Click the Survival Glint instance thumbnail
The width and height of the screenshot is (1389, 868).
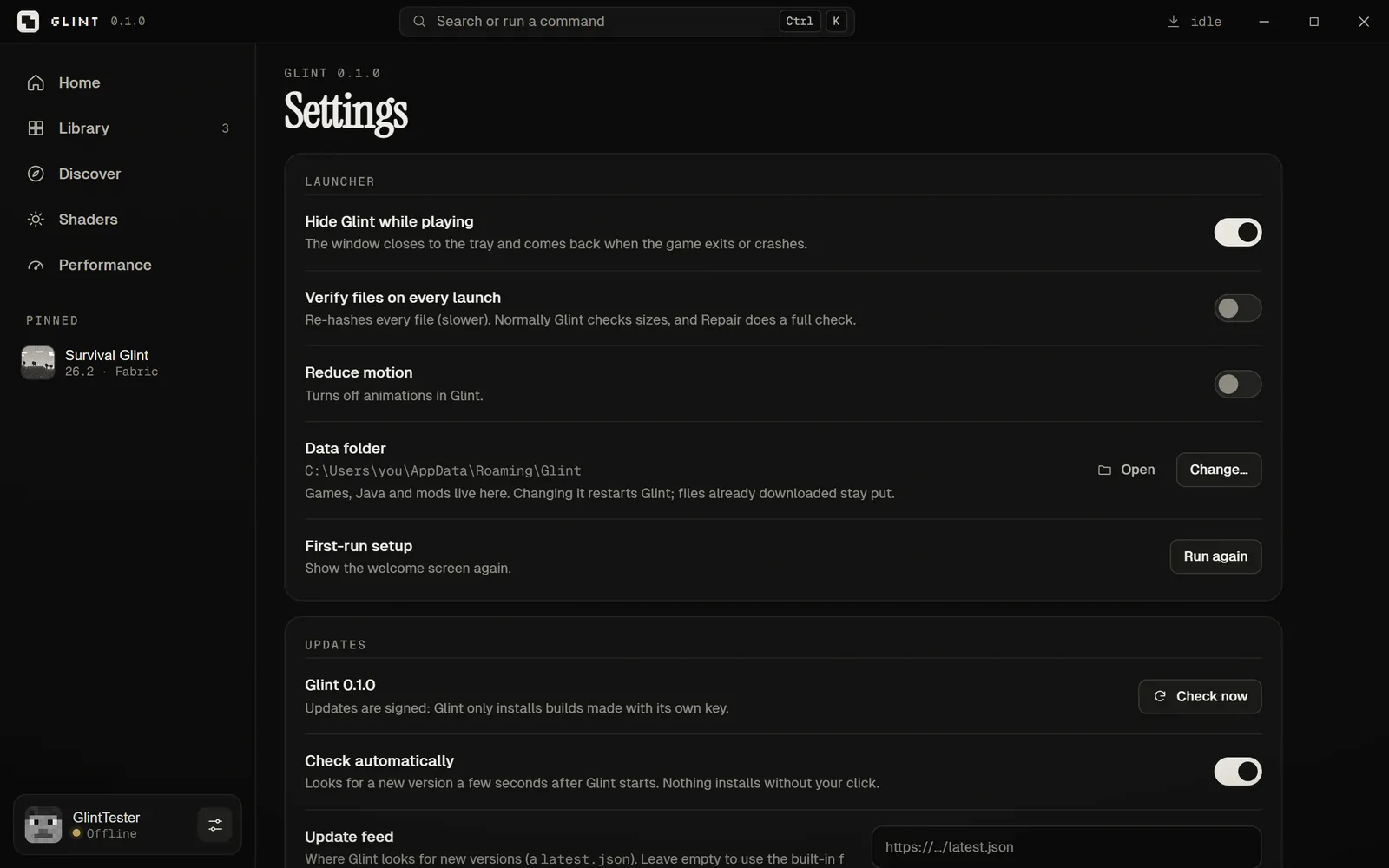(x=38, y=363)
